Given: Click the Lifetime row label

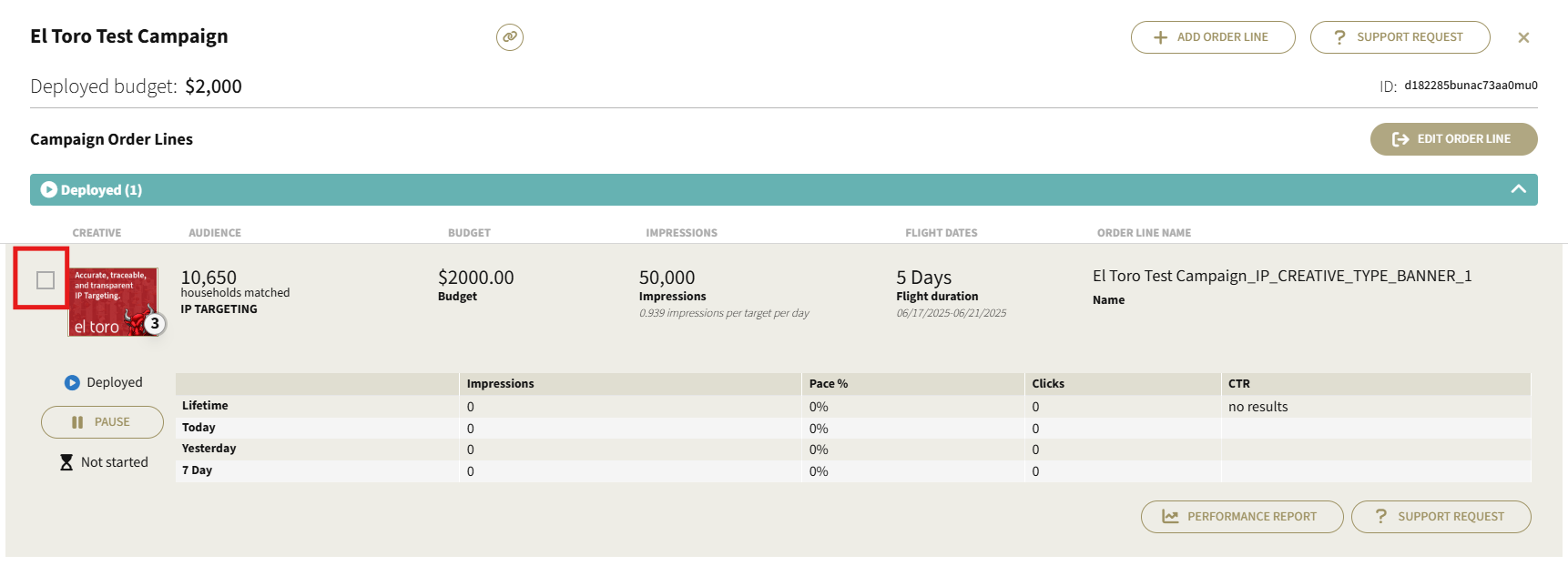Looking at the screenshot, I should [x=205, y=406].
